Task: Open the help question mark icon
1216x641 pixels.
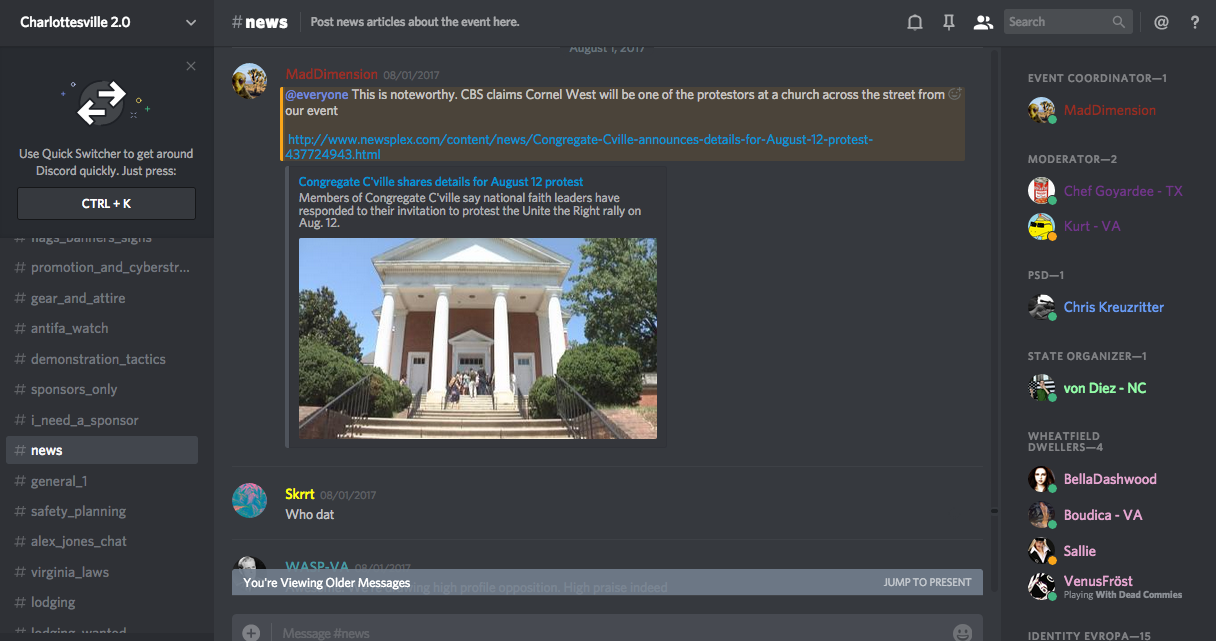Action: 1195,22
